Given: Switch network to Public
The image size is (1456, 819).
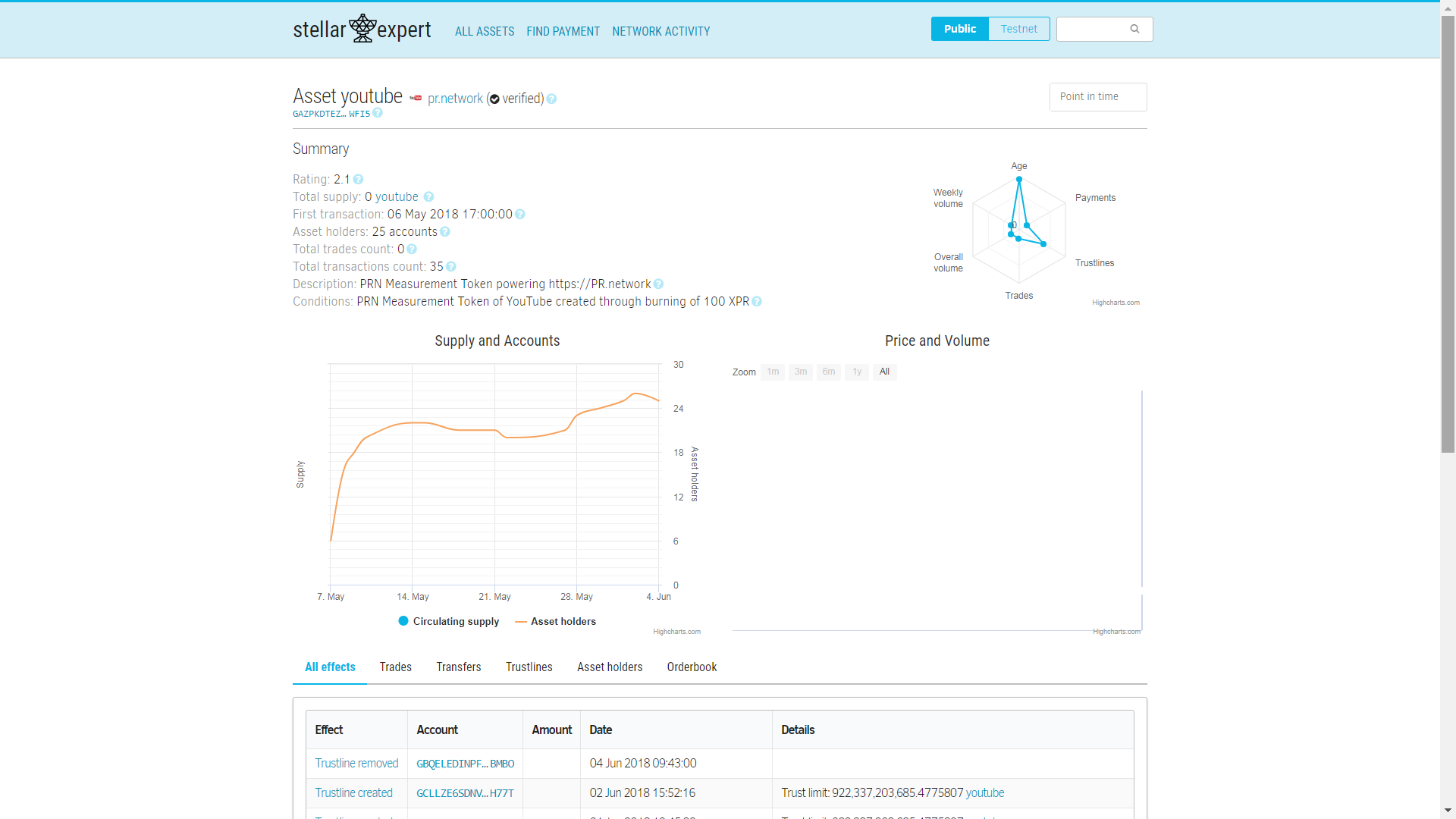Looking at the screenshot, I should pos(959,29).
